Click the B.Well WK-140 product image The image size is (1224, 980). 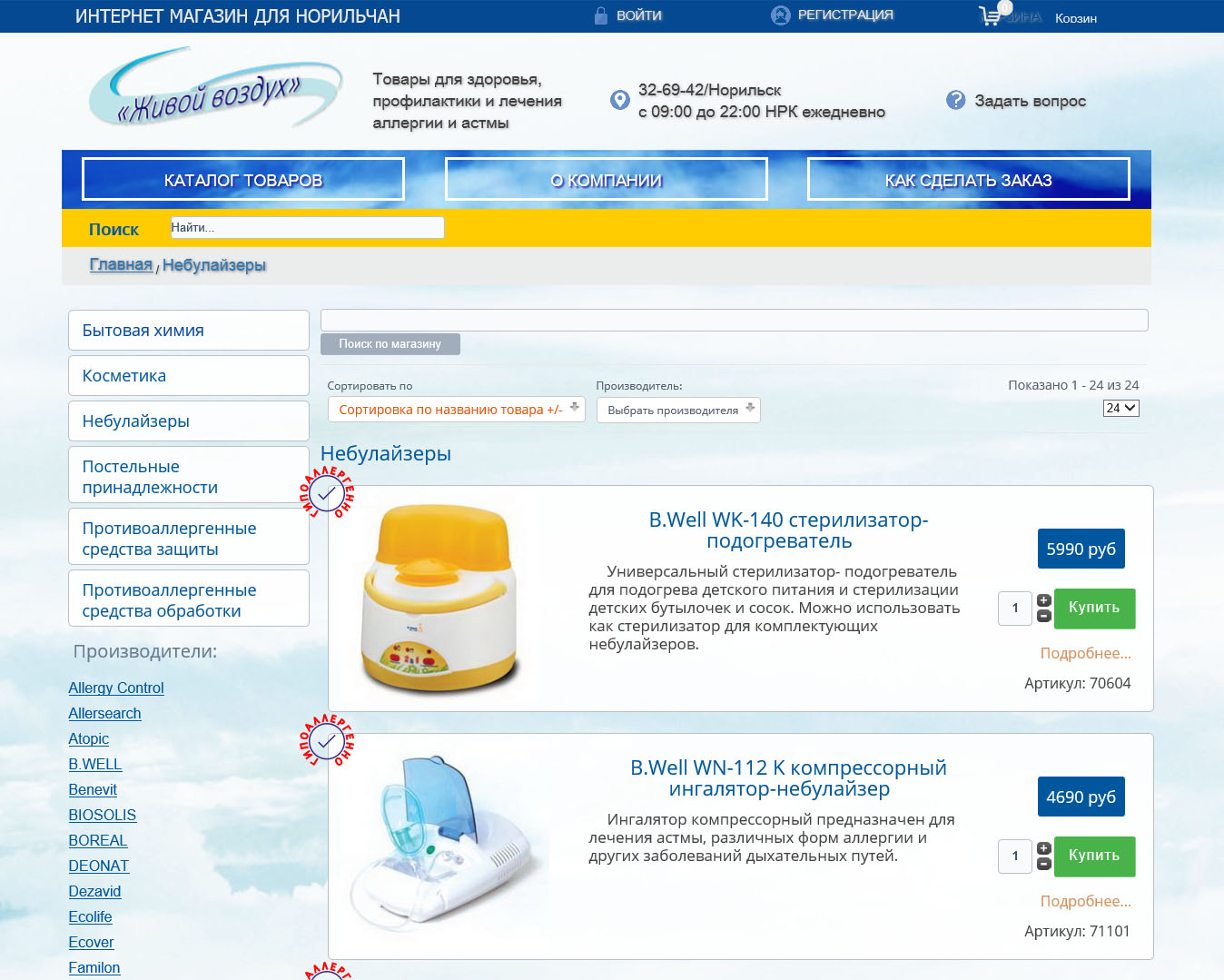[439, 599]
